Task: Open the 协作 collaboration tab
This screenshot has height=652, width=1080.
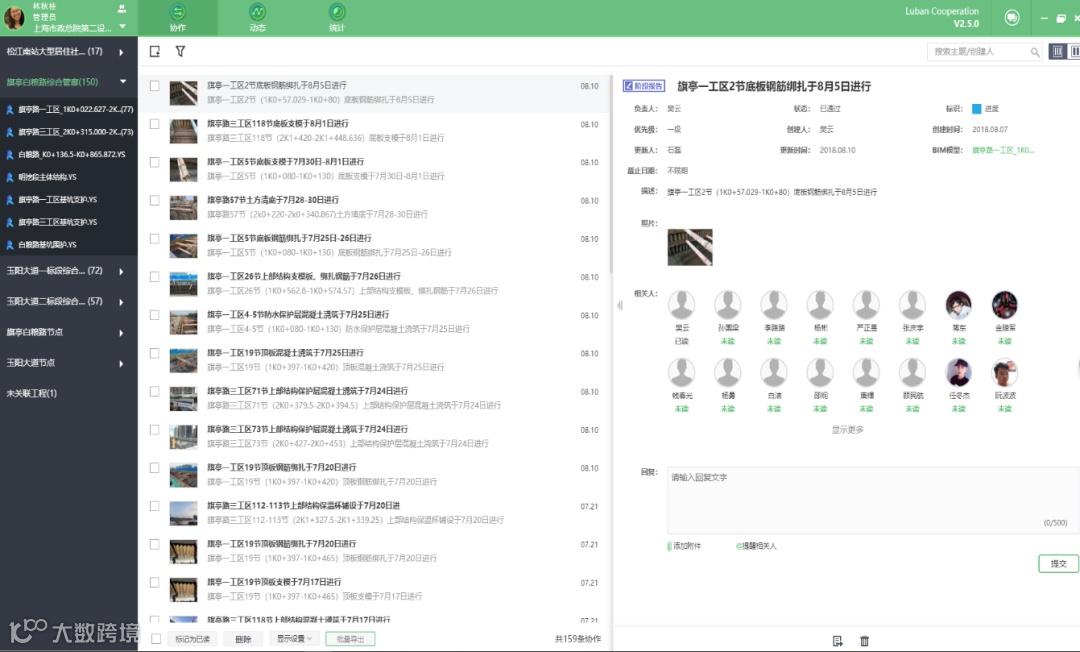Action: tap(178, 18)
